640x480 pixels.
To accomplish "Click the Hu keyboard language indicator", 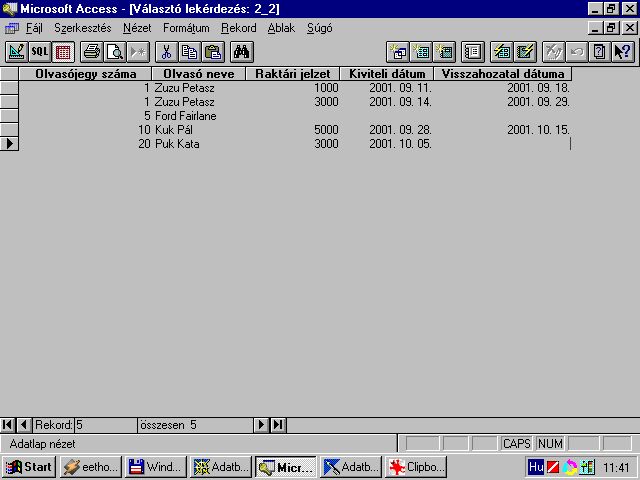I will (536, 467).
